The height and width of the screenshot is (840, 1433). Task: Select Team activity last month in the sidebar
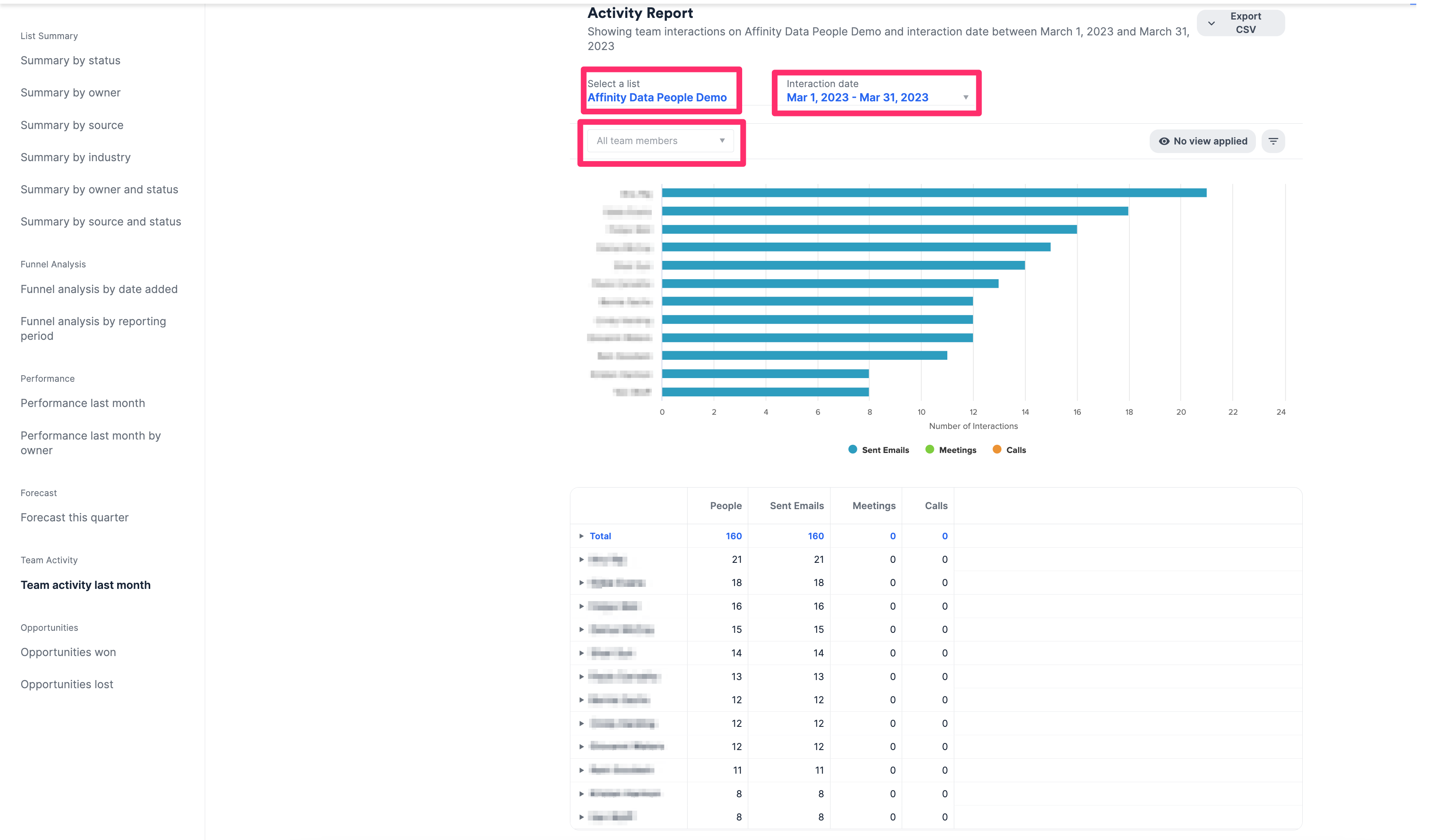[85, 584]
